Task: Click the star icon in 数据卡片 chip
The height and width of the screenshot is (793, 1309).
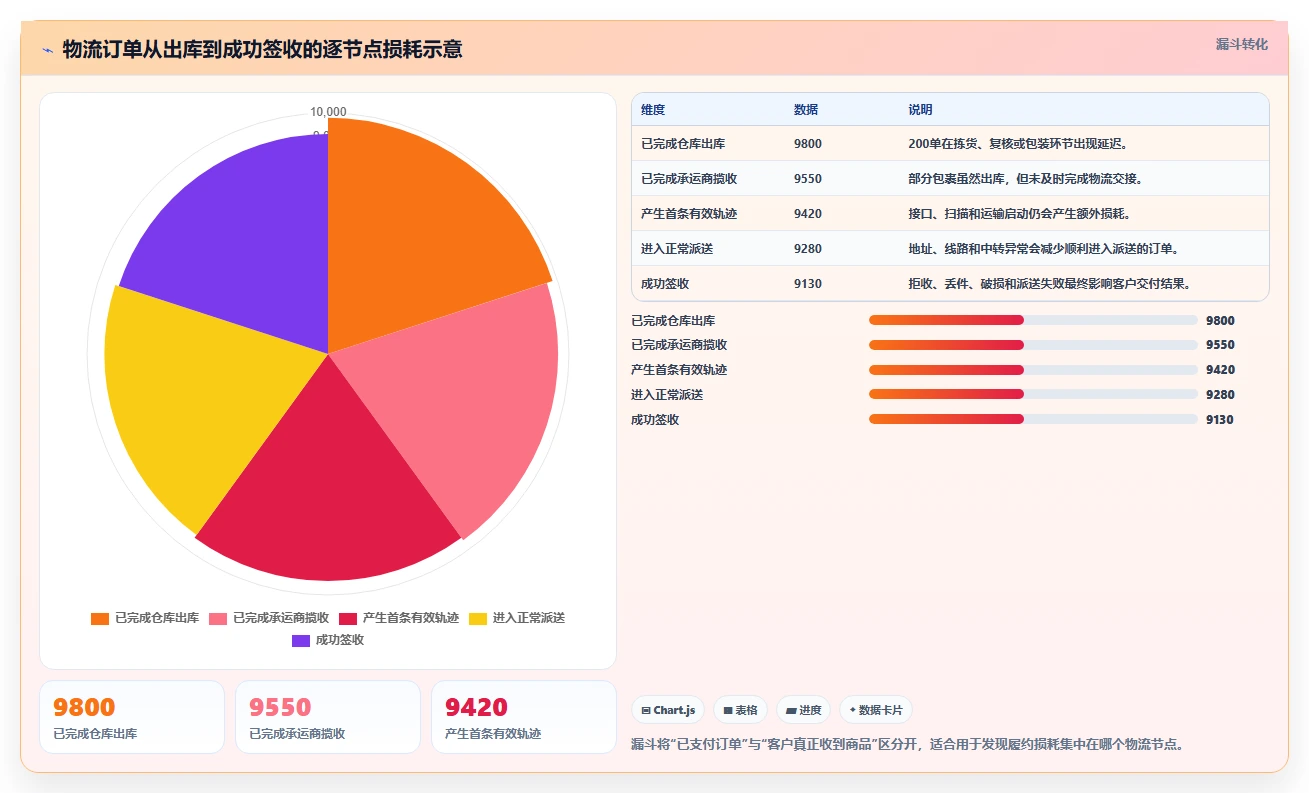Action: (x=852, y=710)
